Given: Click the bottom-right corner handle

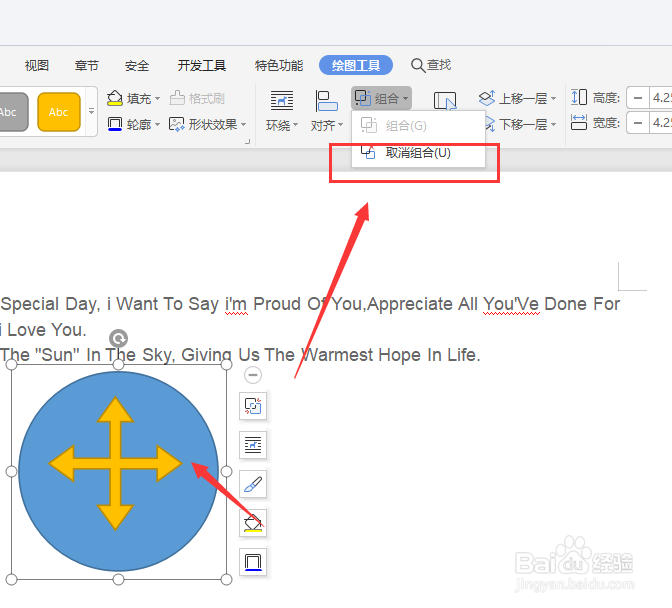Looking at the screenshot, I should click(226, 580).
